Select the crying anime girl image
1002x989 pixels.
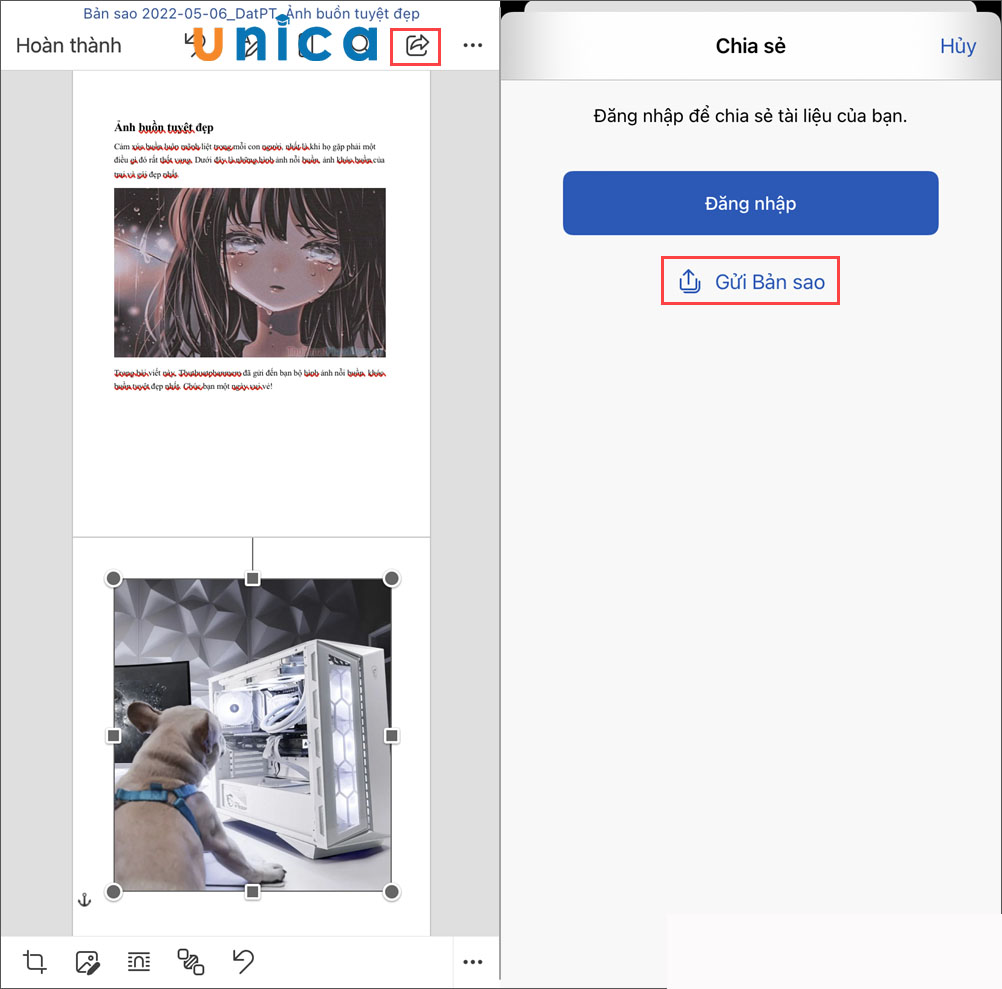pos(250,273)
